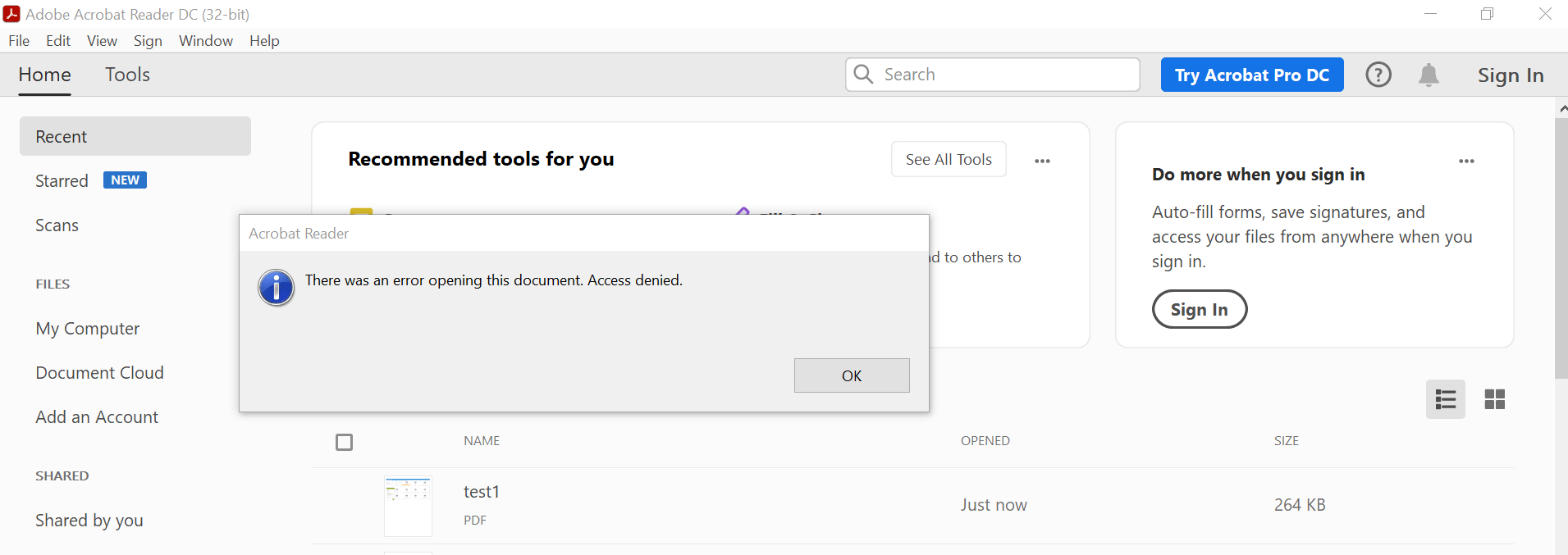
Task: Switch to list view icon
Action: pyautogui.click(x=1446, y=399)
